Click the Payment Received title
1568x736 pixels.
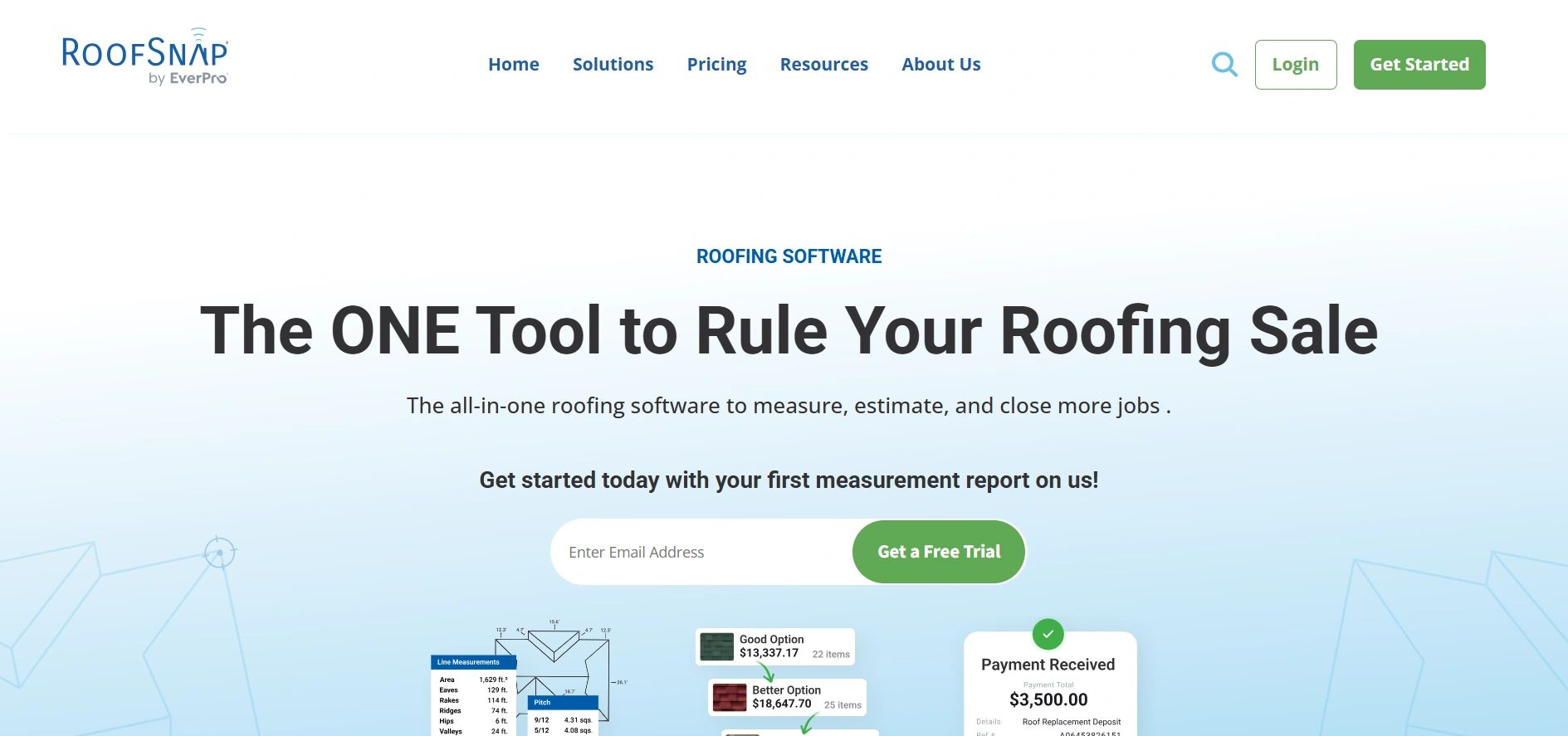tap(1048, 665)
